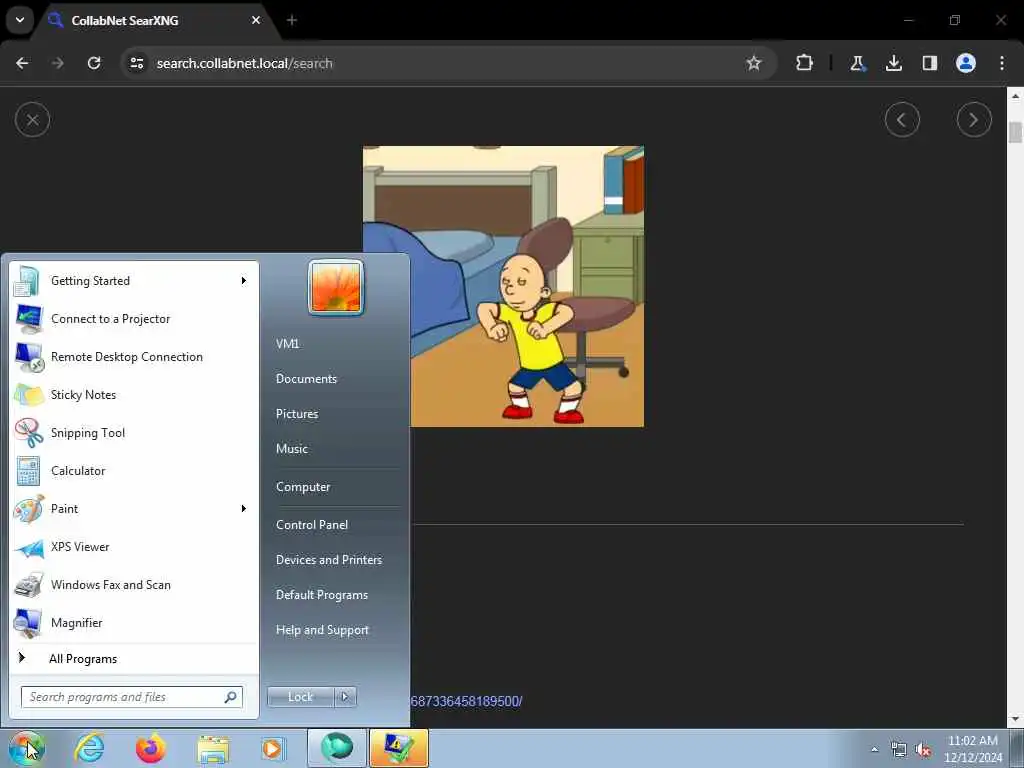
Task: Open the VM1 user folder
Action: coord(287,344)
